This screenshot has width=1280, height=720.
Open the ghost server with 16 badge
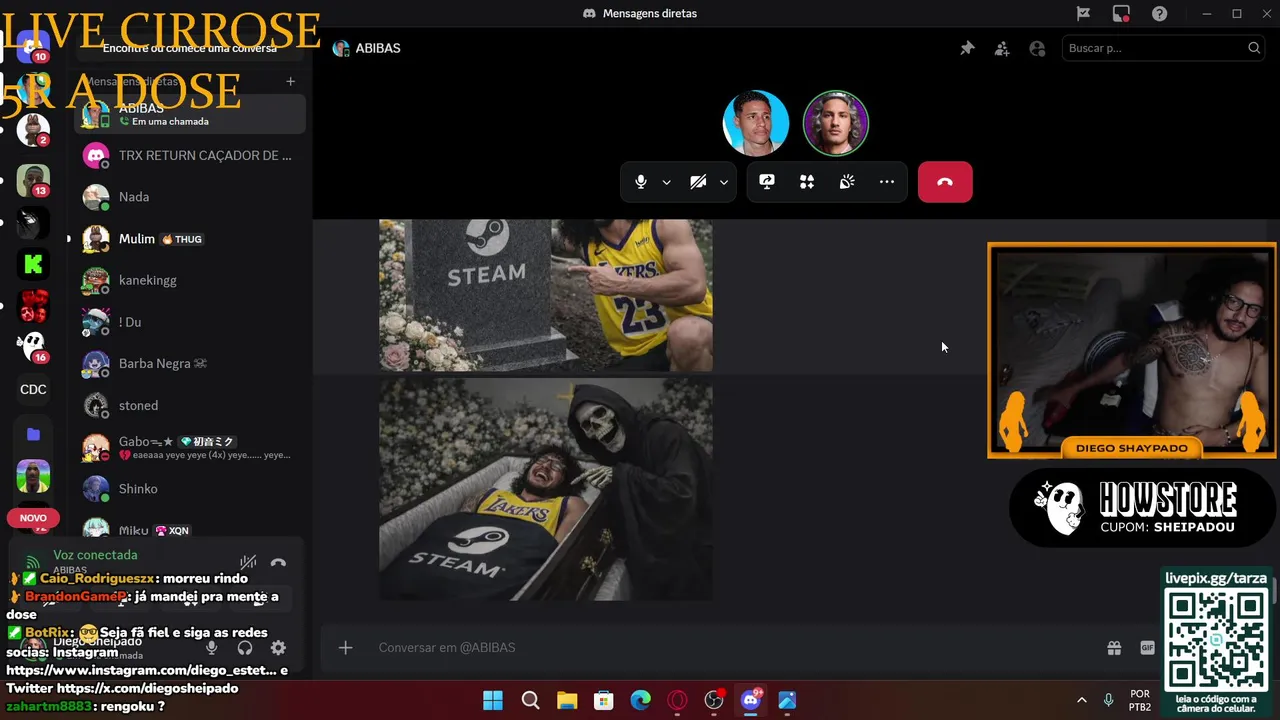[x=33, y=346]
